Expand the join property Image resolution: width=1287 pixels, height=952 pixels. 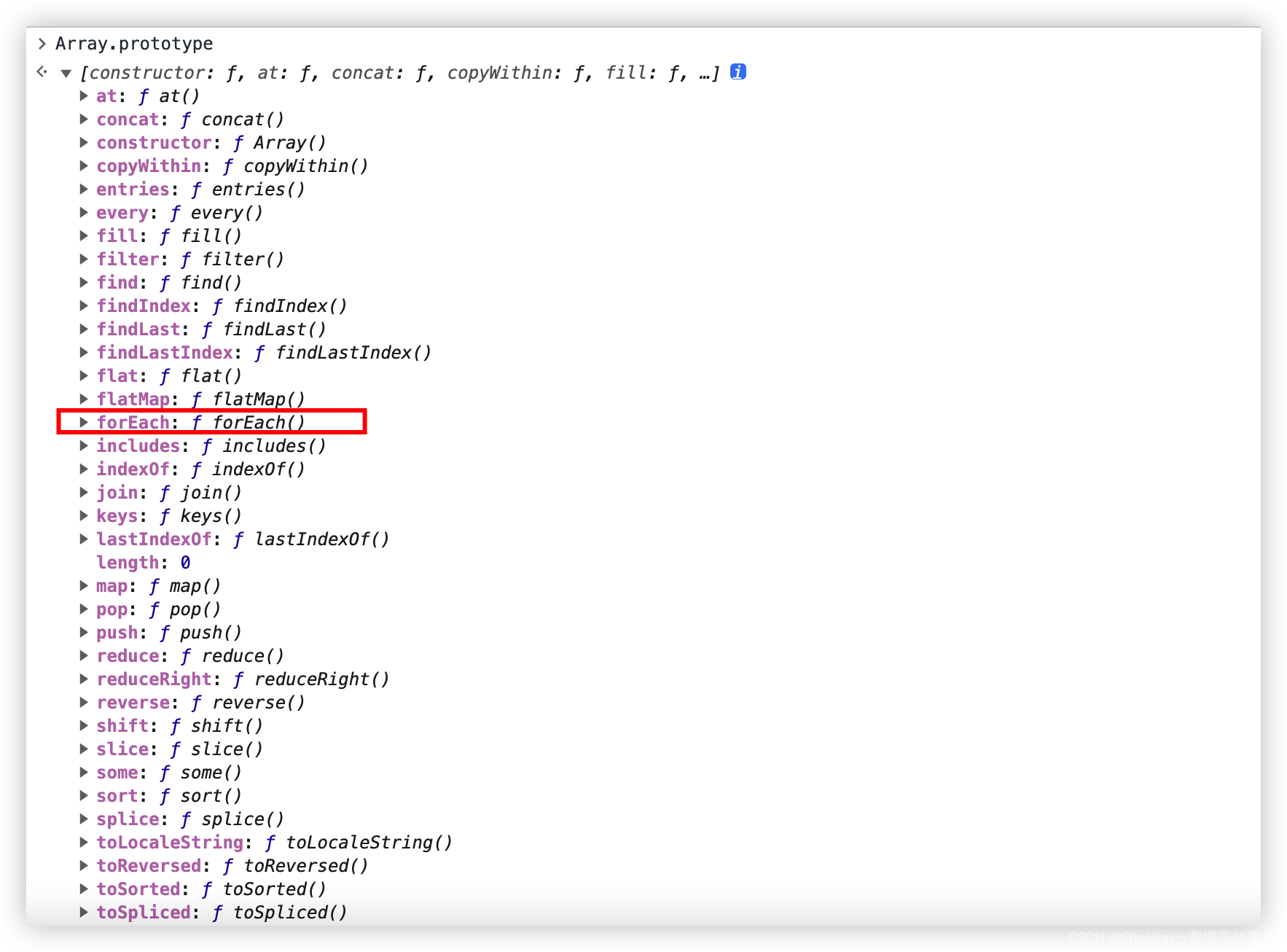coord(84,492)
